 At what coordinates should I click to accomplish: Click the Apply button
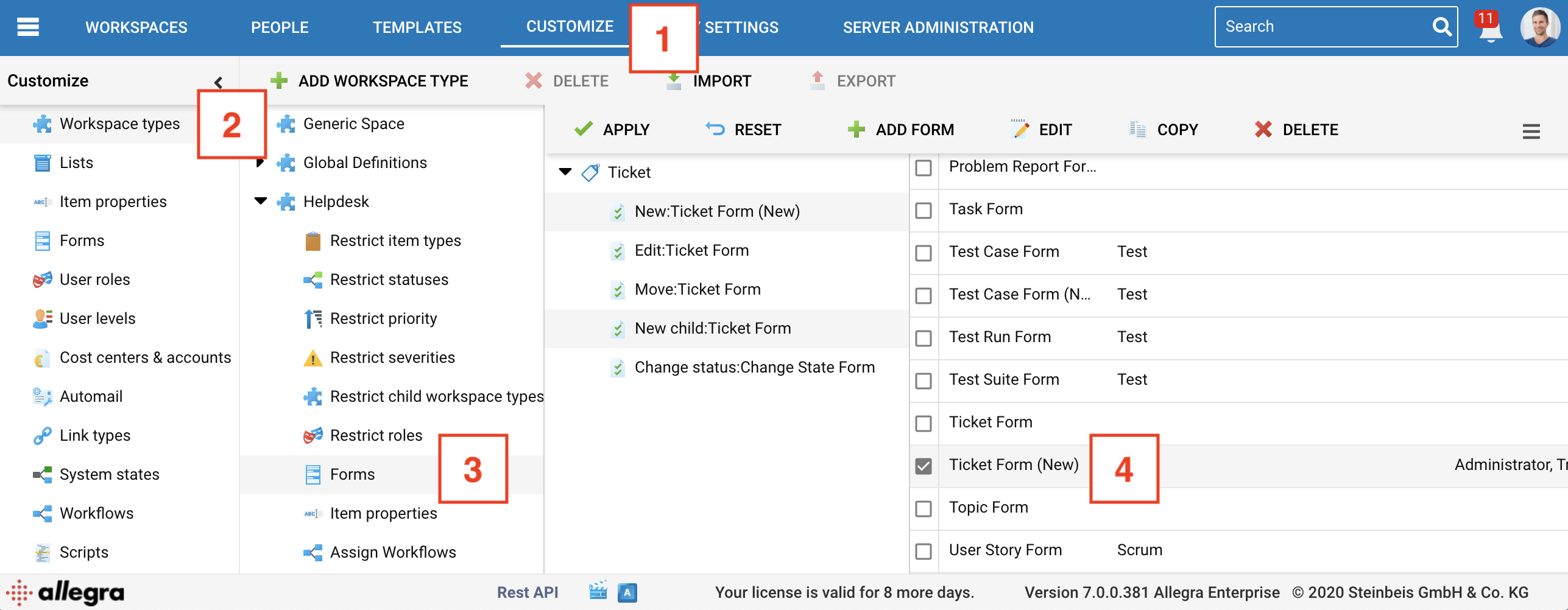point(612,130)
